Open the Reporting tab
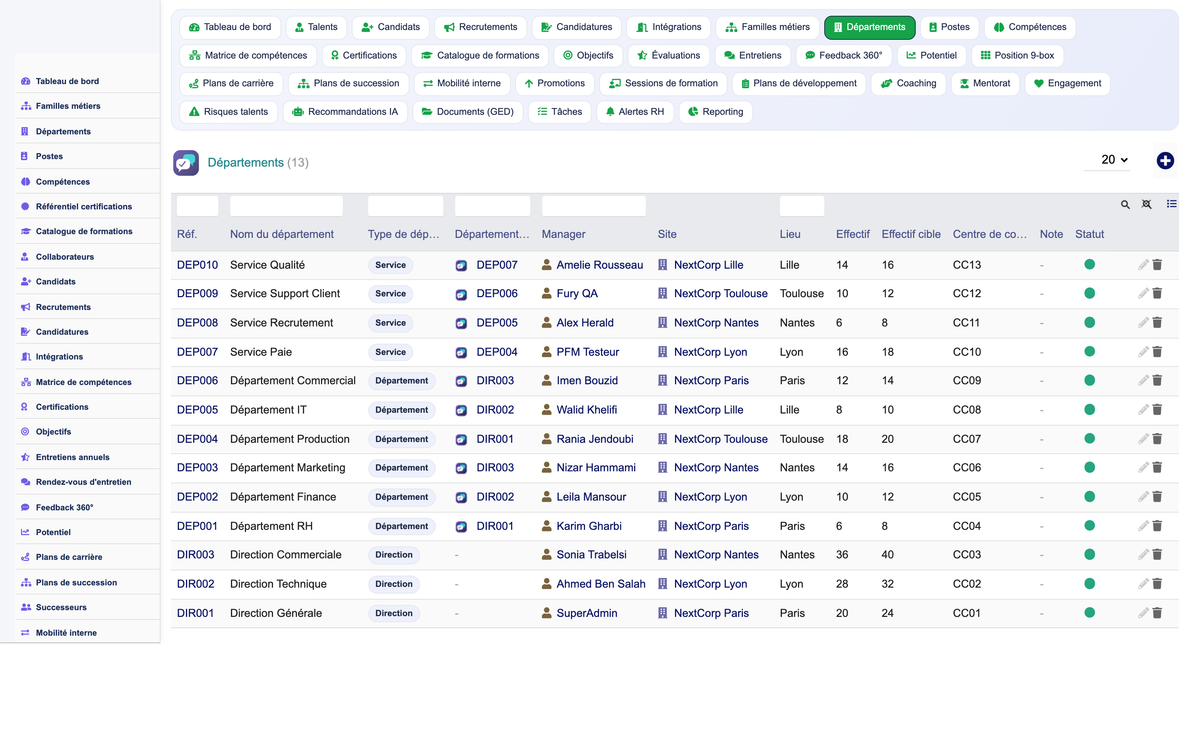The image size is (1200, 743). [716, 112]
